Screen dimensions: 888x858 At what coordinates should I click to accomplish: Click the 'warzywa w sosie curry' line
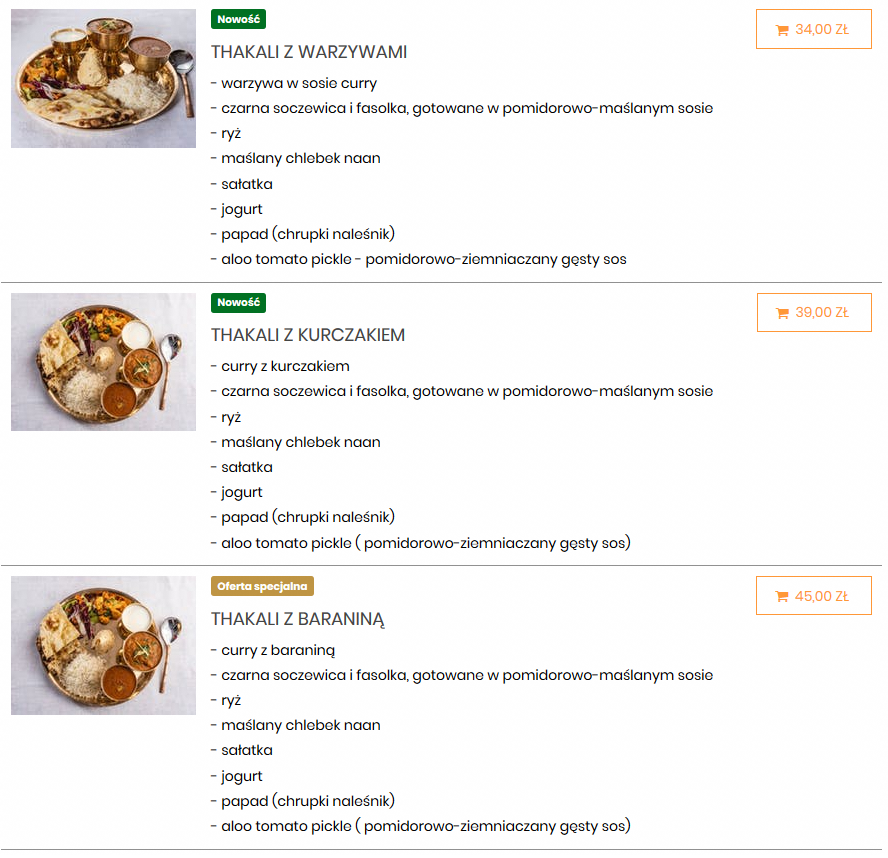[x=294, y=83]
